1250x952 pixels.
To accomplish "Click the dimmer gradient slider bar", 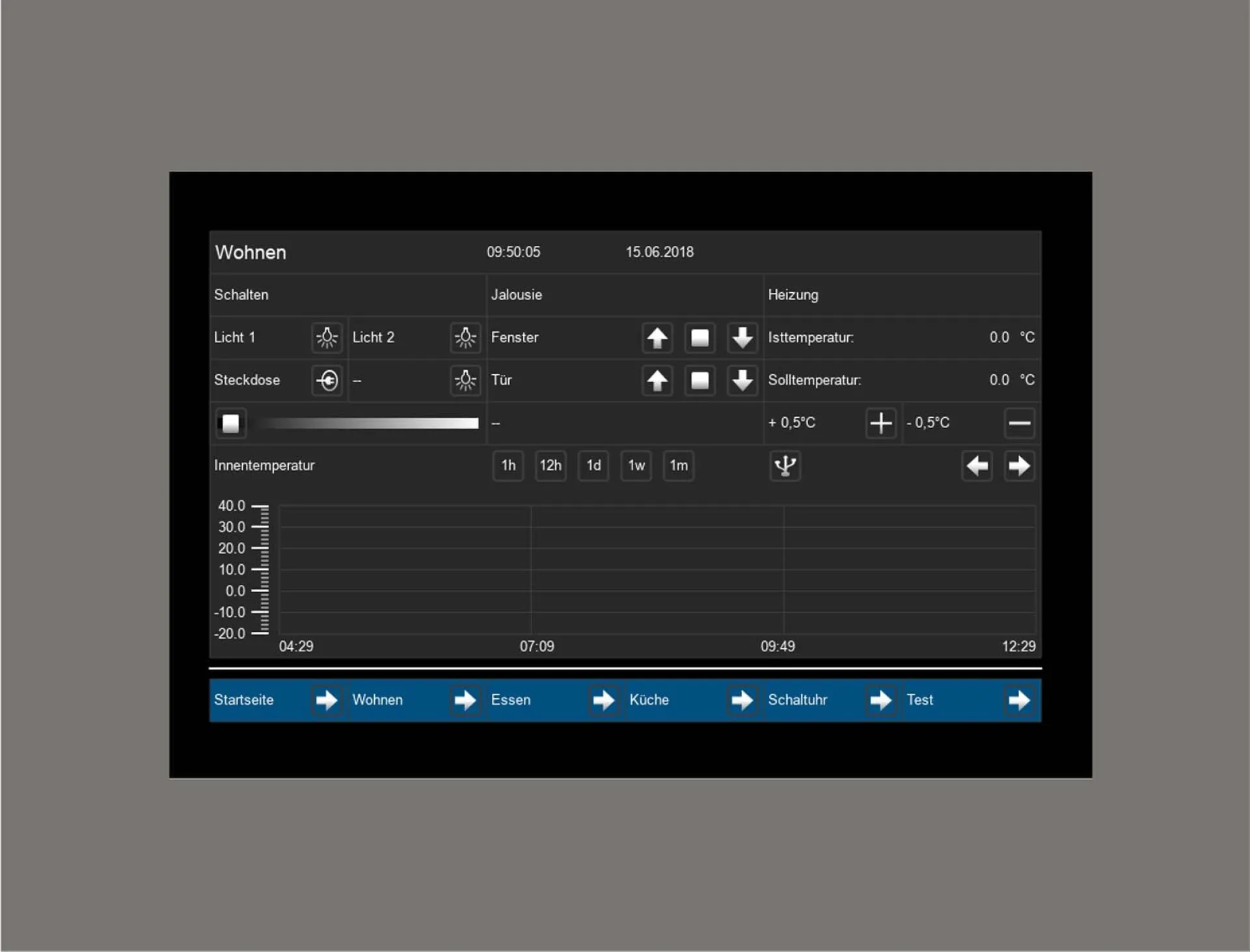I will coord(368,424).
